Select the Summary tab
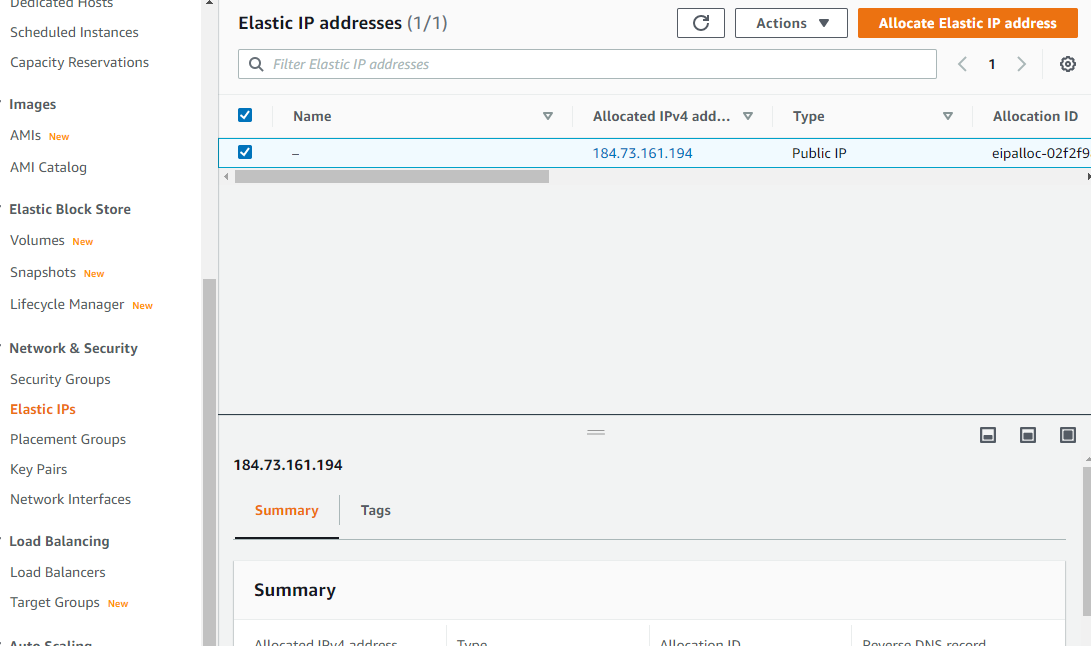Viewport: 1091px width, 646px height. (x=287, y=510)
